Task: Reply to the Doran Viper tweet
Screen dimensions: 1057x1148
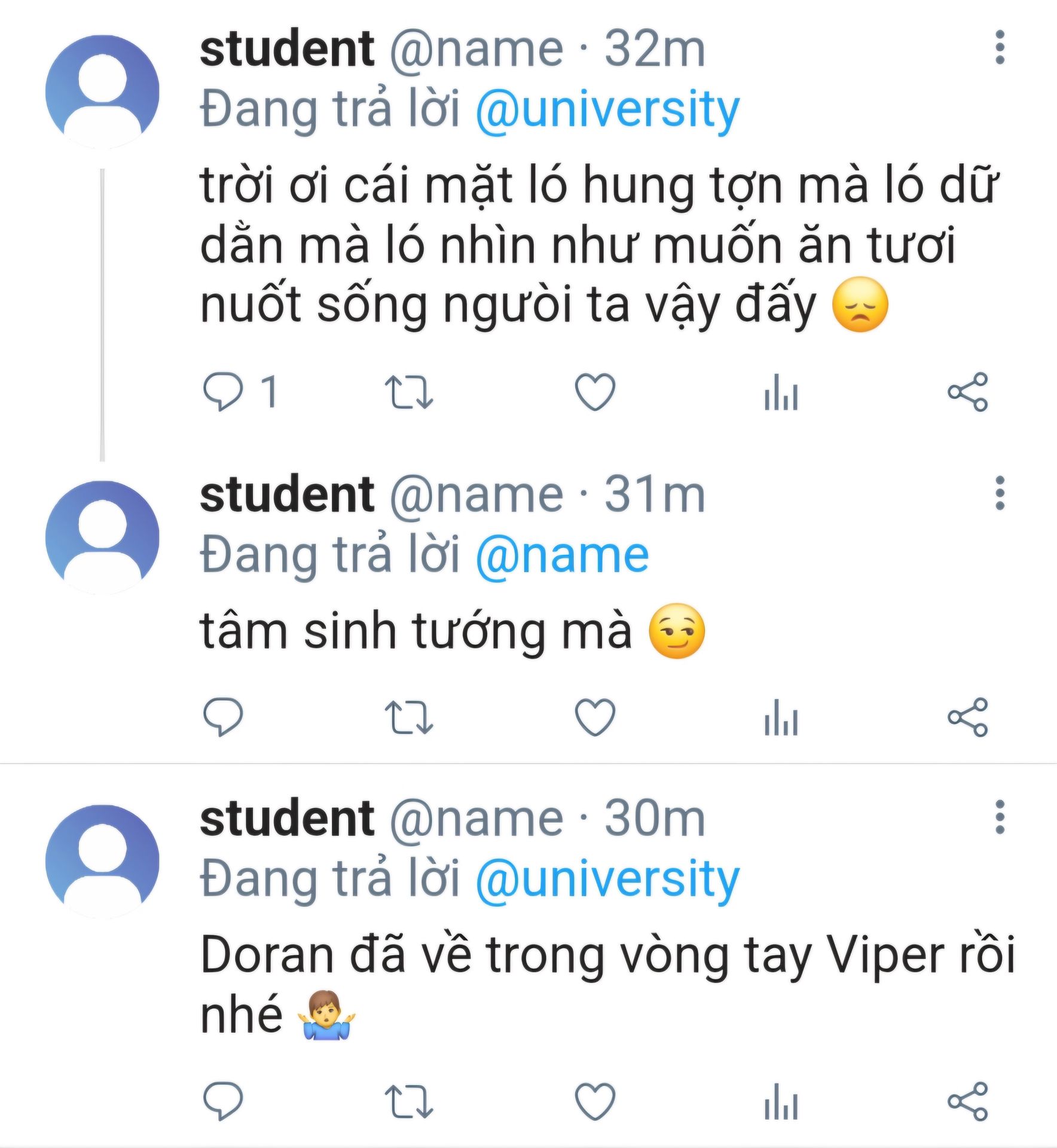Action: click(x=223, y=1101)
